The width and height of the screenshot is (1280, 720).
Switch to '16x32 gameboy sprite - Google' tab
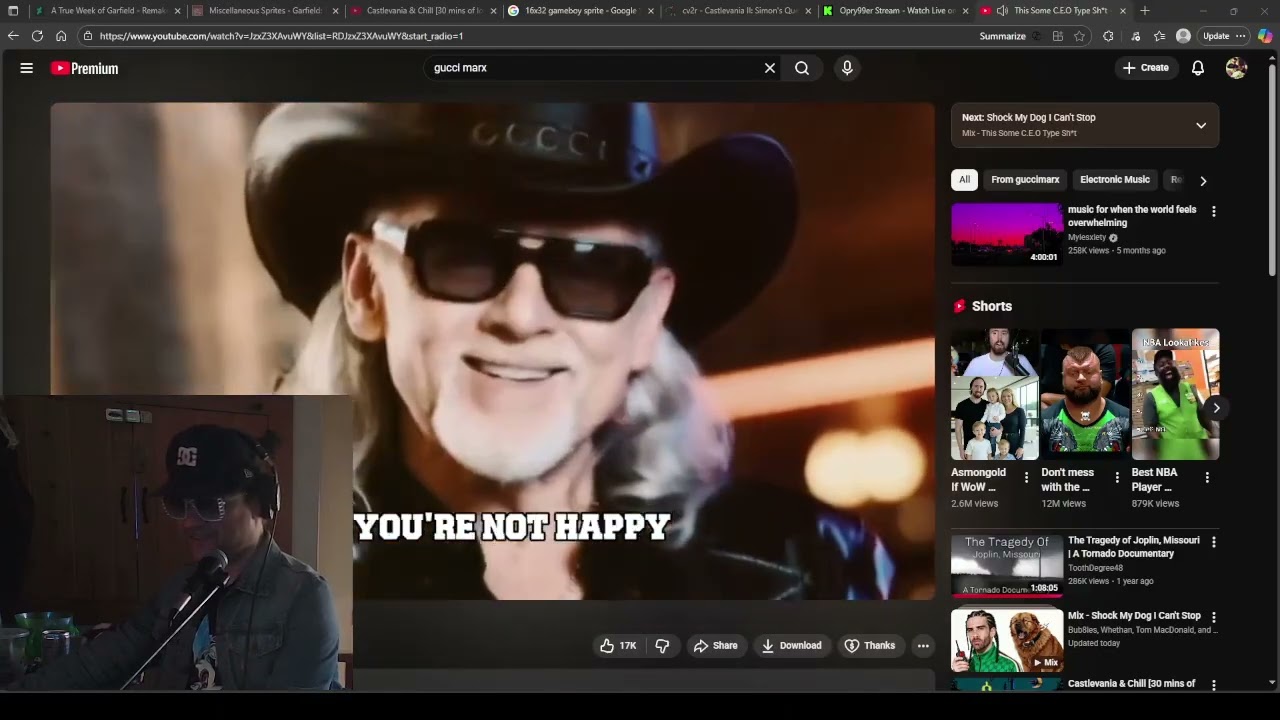tap(581, 11)
